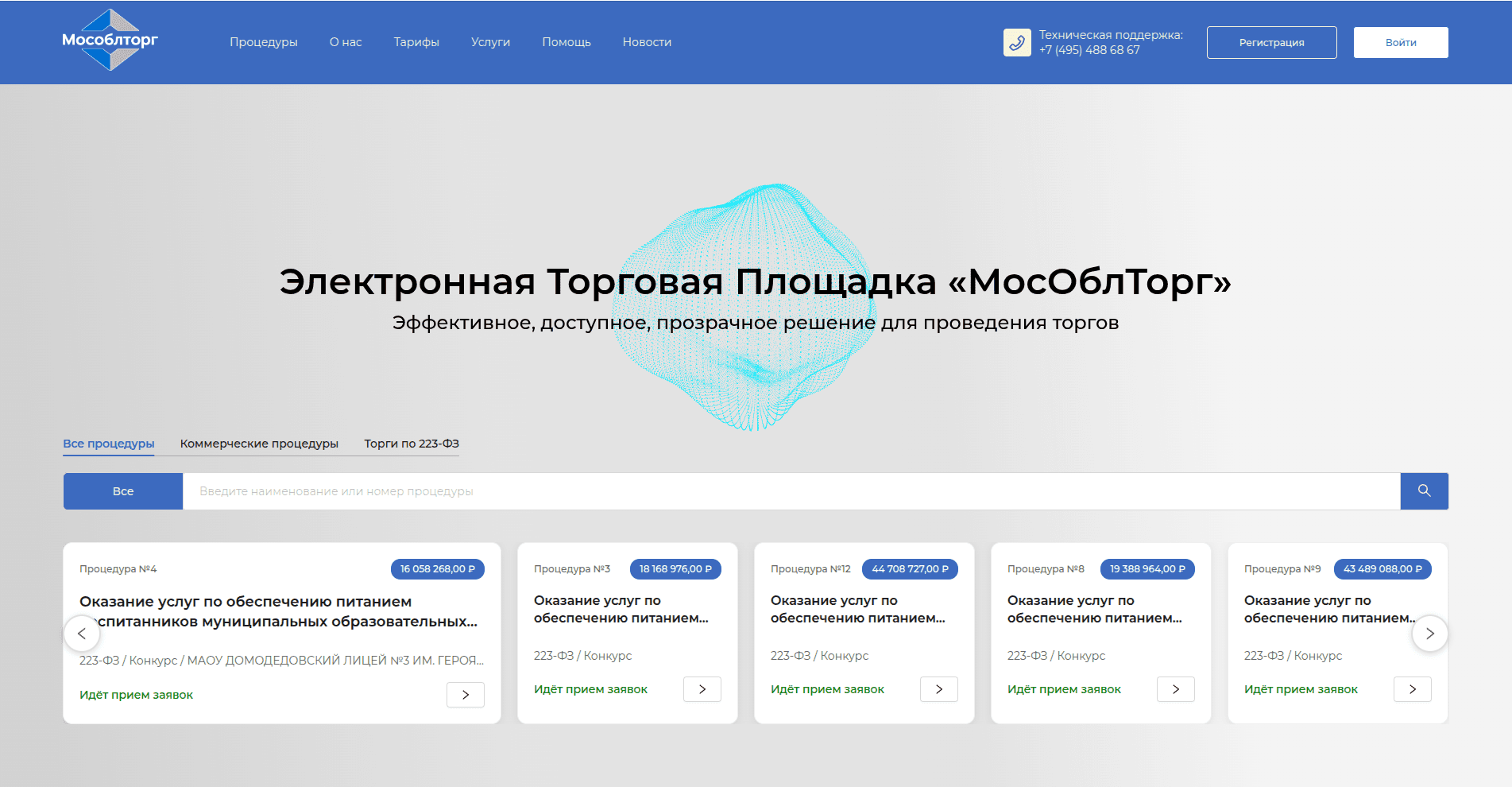Select the Все процедуры tab
The height and width of the screenshot is (787, 1512).
click(109, 444)
